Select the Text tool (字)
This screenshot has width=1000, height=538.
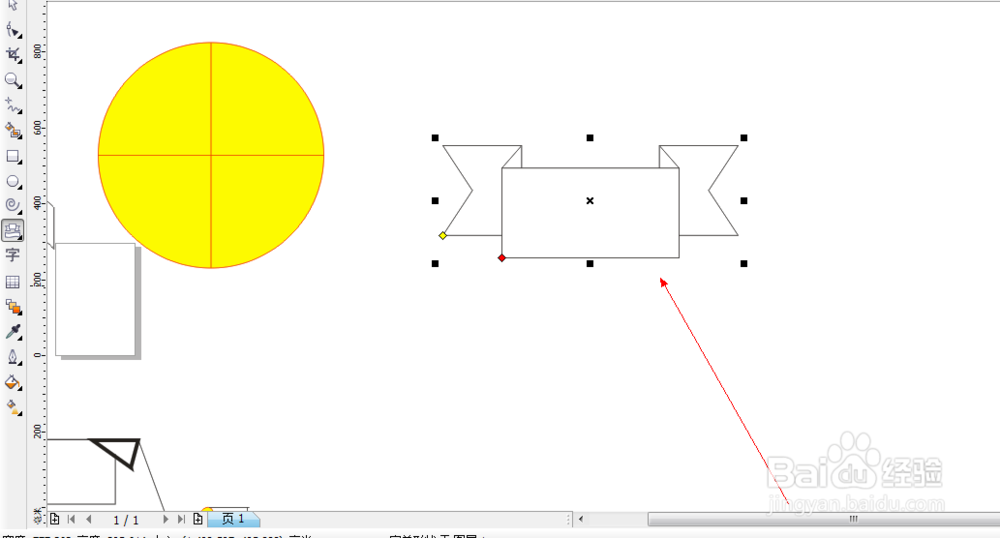pos(12,256)
